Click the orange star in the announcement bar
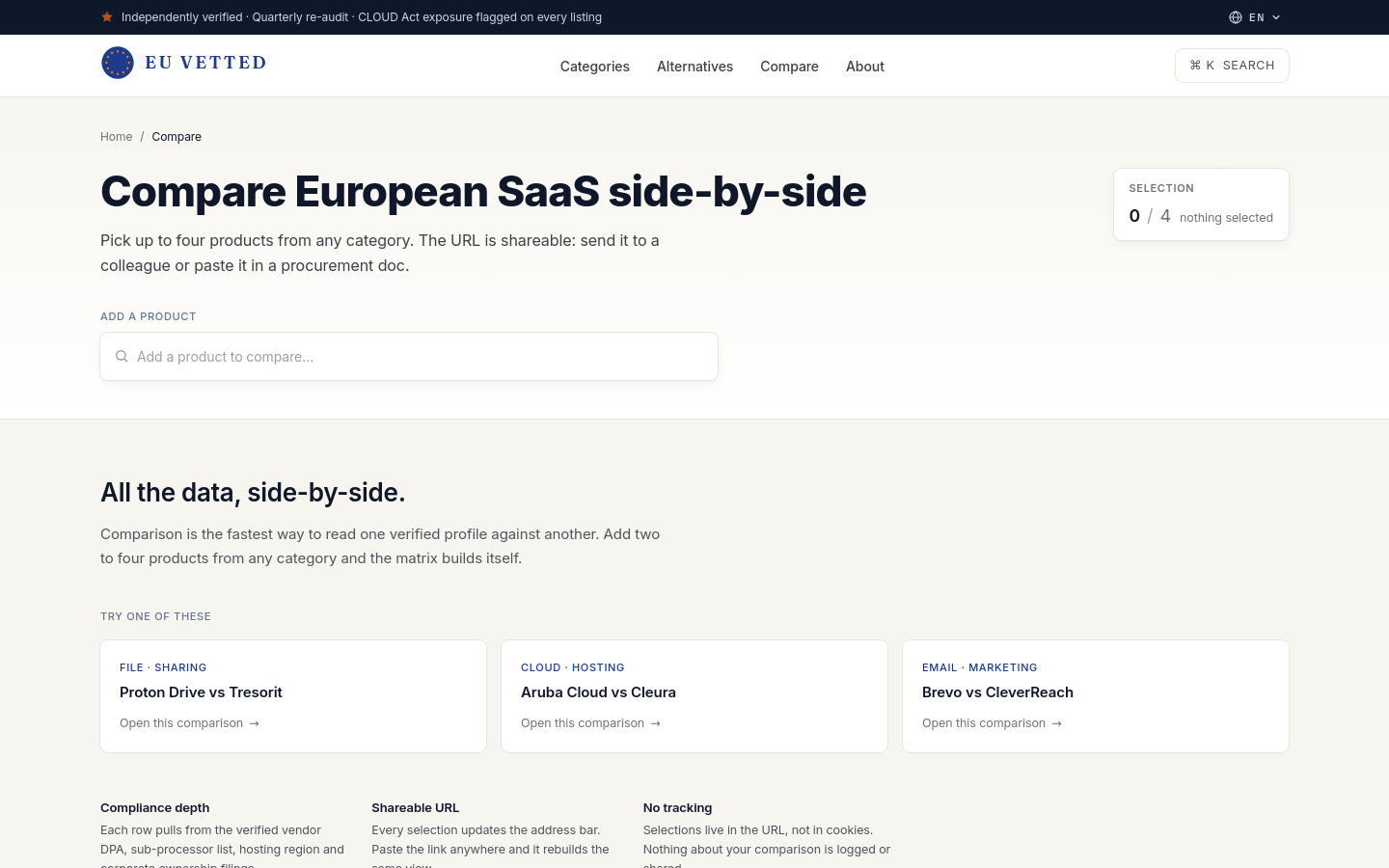This screenshot has height=868, width=1389. tap(107, 17)
